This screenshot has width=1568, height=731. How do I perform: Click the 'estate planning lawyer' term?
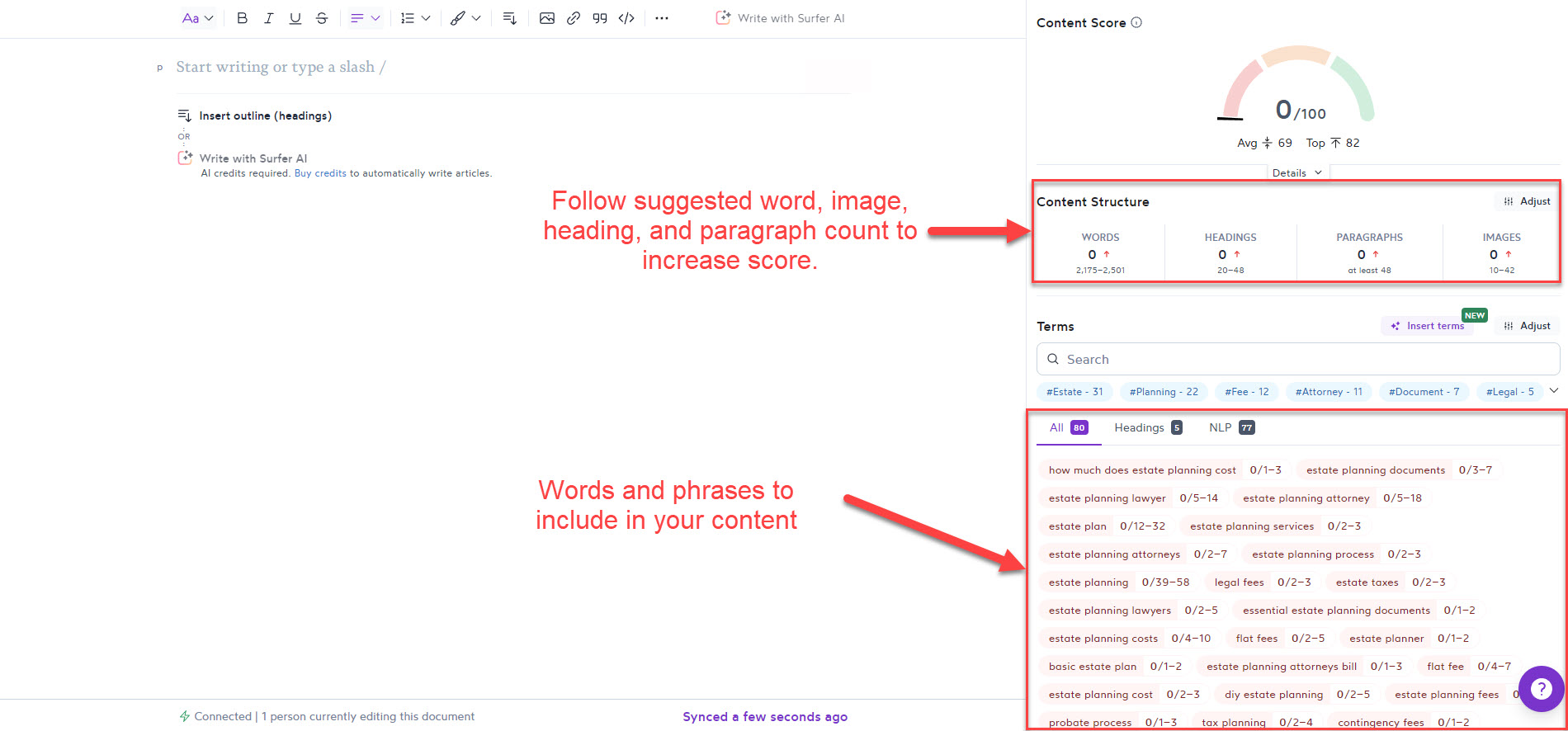click(x=1107, y=498)
